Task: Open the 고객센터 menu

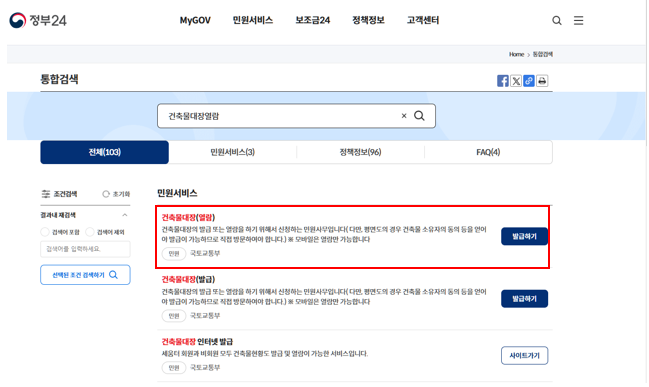Action: pyautogui.click(x=423, y=20)
